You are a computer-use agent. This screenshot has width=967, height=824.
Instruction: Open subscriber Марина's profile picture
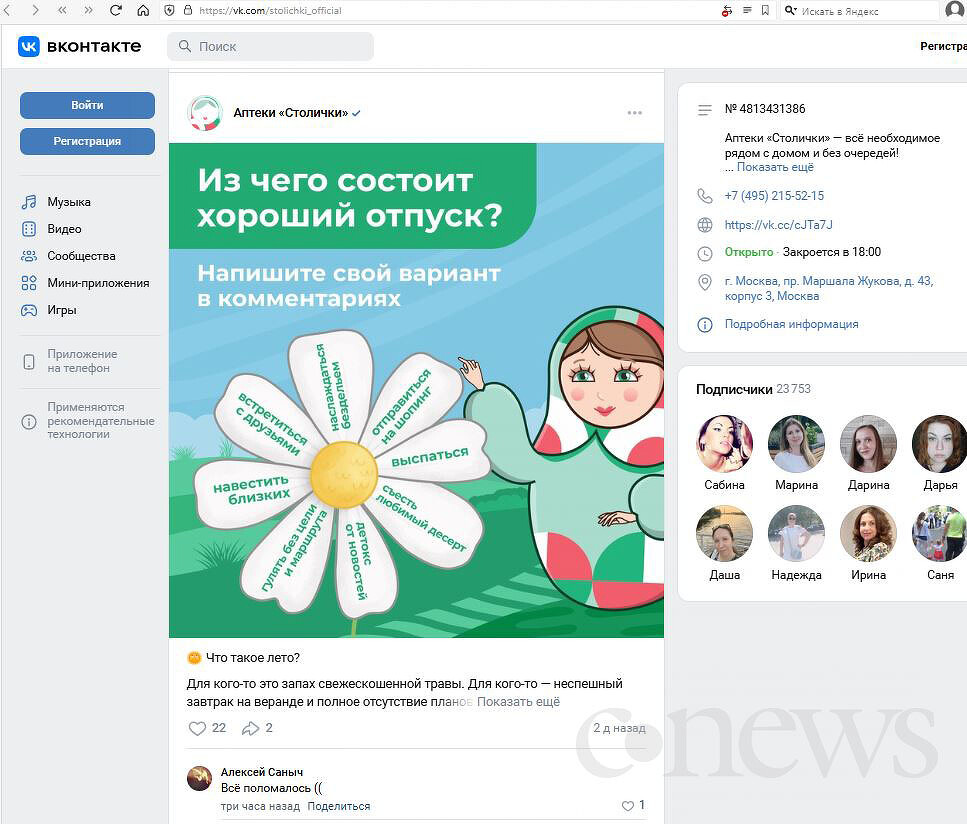[796, 443]
